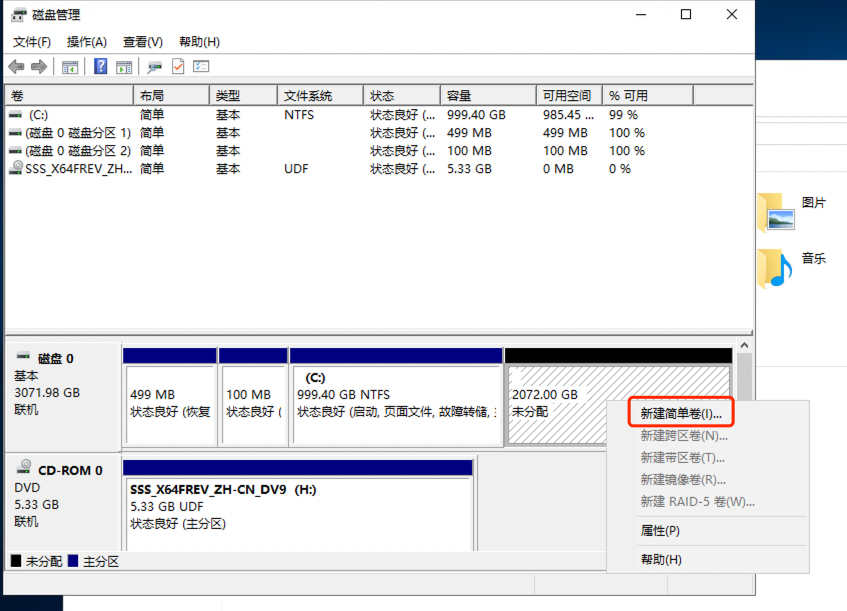The image size is (847, 611).
Task: Click the show/hide console tree icon
Action: [70, 67]
